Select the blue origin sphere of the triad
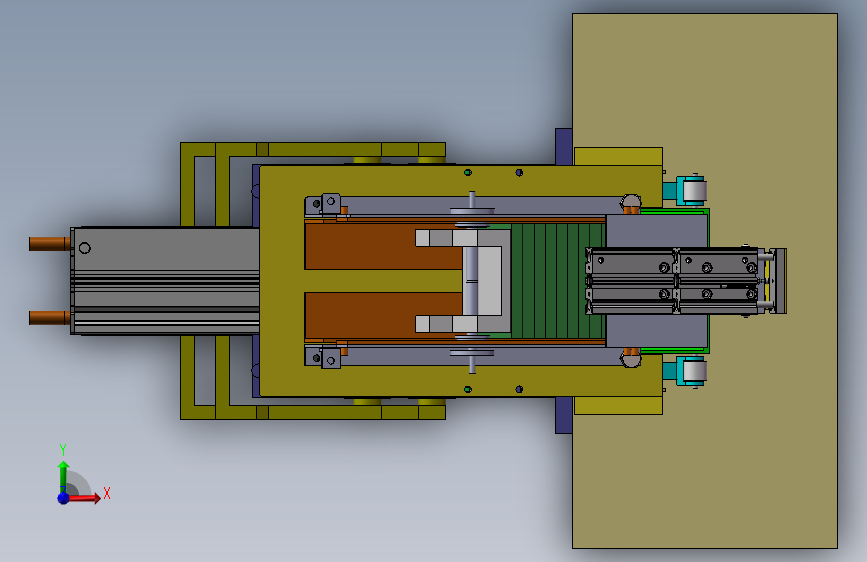This screenshot has height=562, width=867. (63, 498)
